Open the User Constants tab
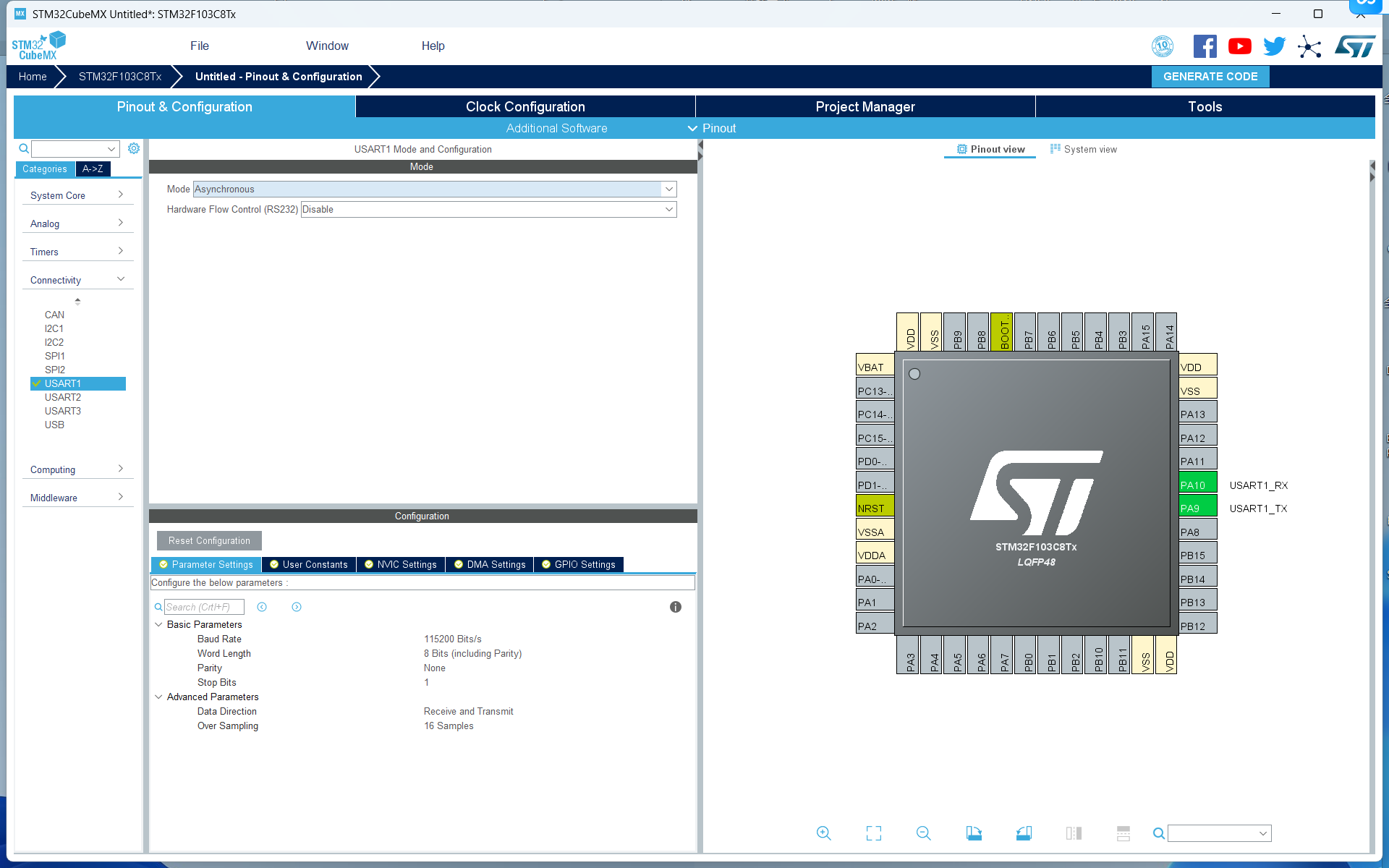The height and width of the screenshot is (868, 1389). pyautogui.click(x=309, y=564)
